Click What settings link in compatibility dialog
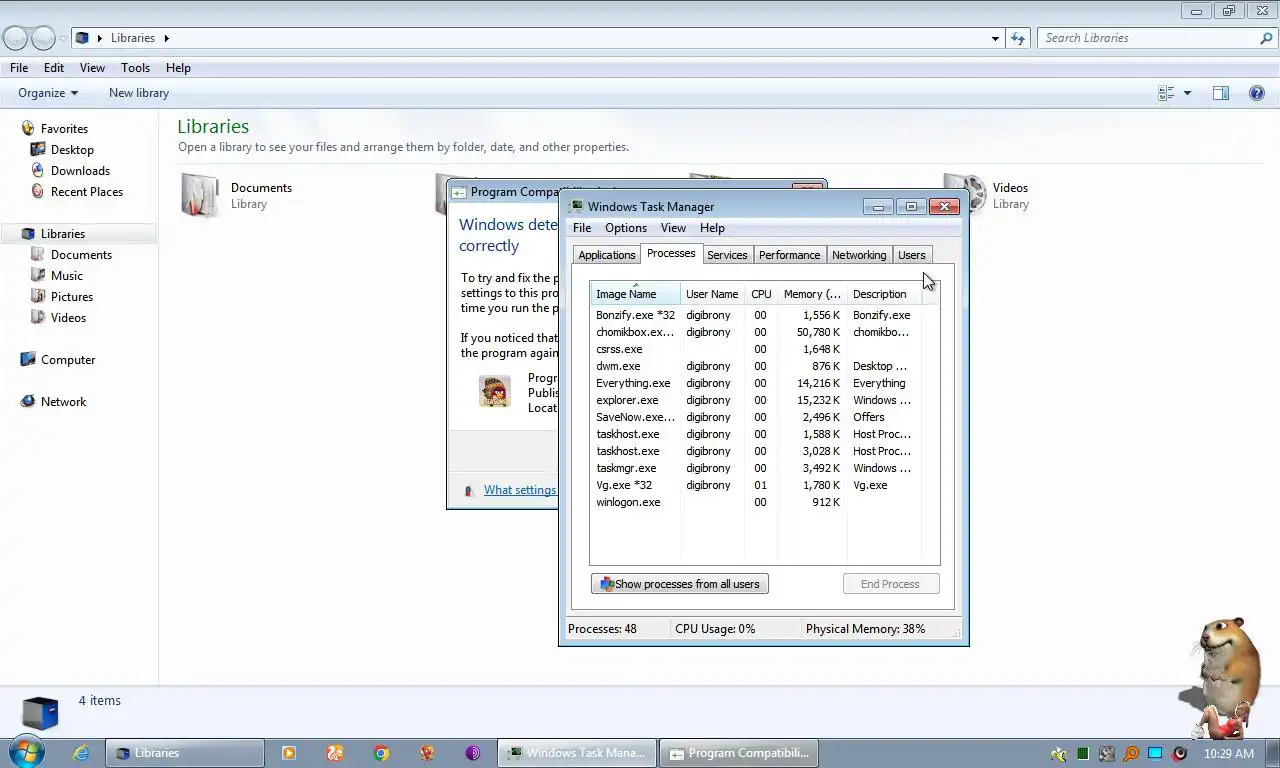This screenshot has width=1280, height=768. pyautogui.click(x=520, y=490)
